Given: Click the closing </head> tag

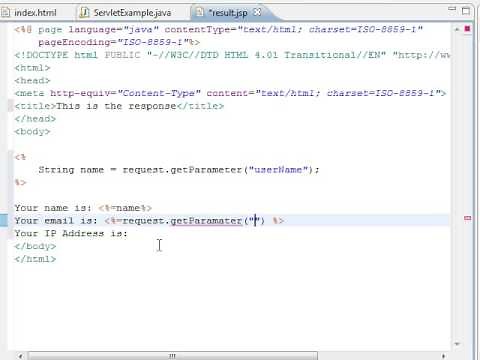Looking at the screenshot, I should click(x=35, y=119).
